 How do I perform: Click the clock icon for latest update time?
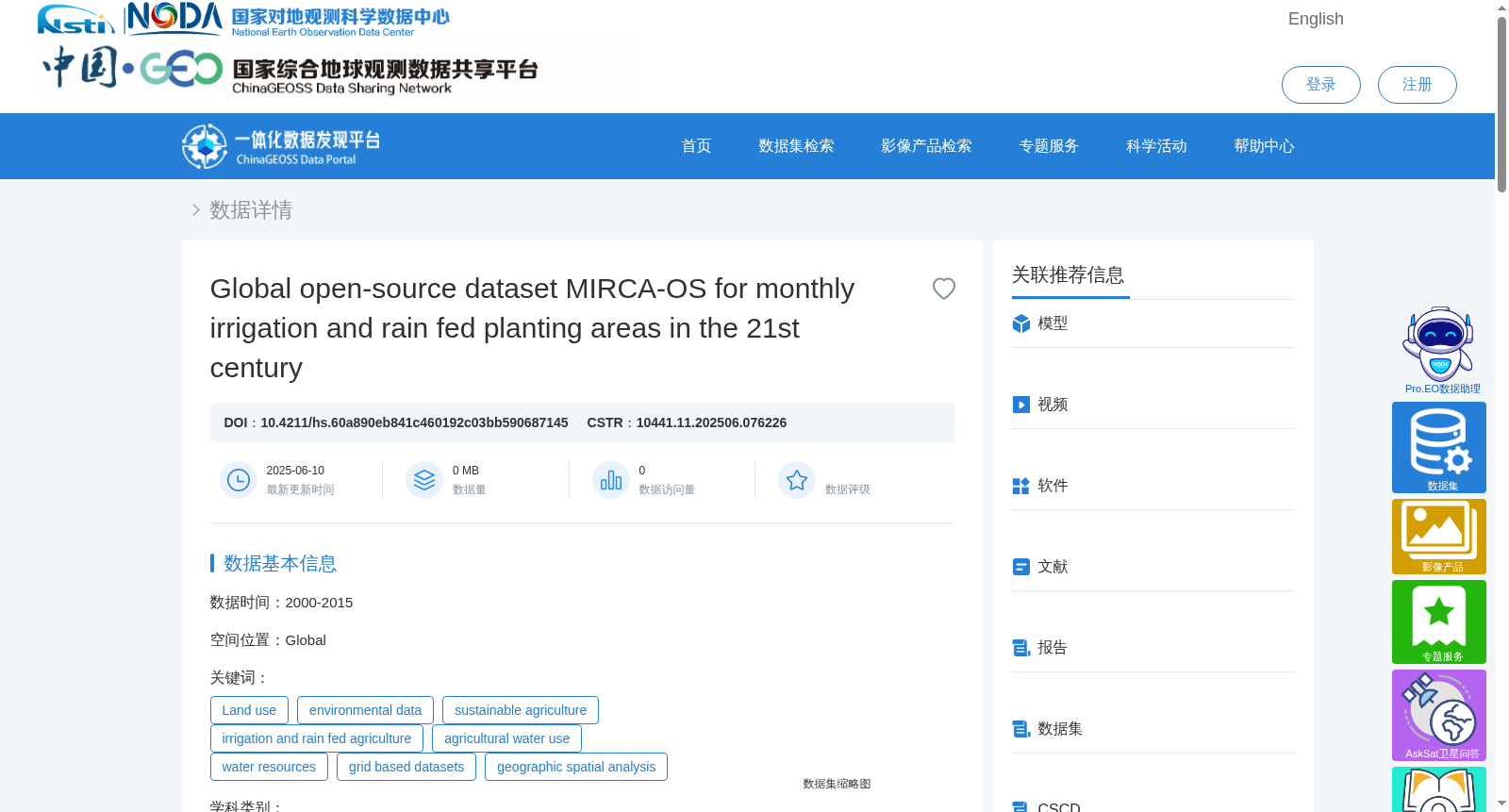click(239, 480)
